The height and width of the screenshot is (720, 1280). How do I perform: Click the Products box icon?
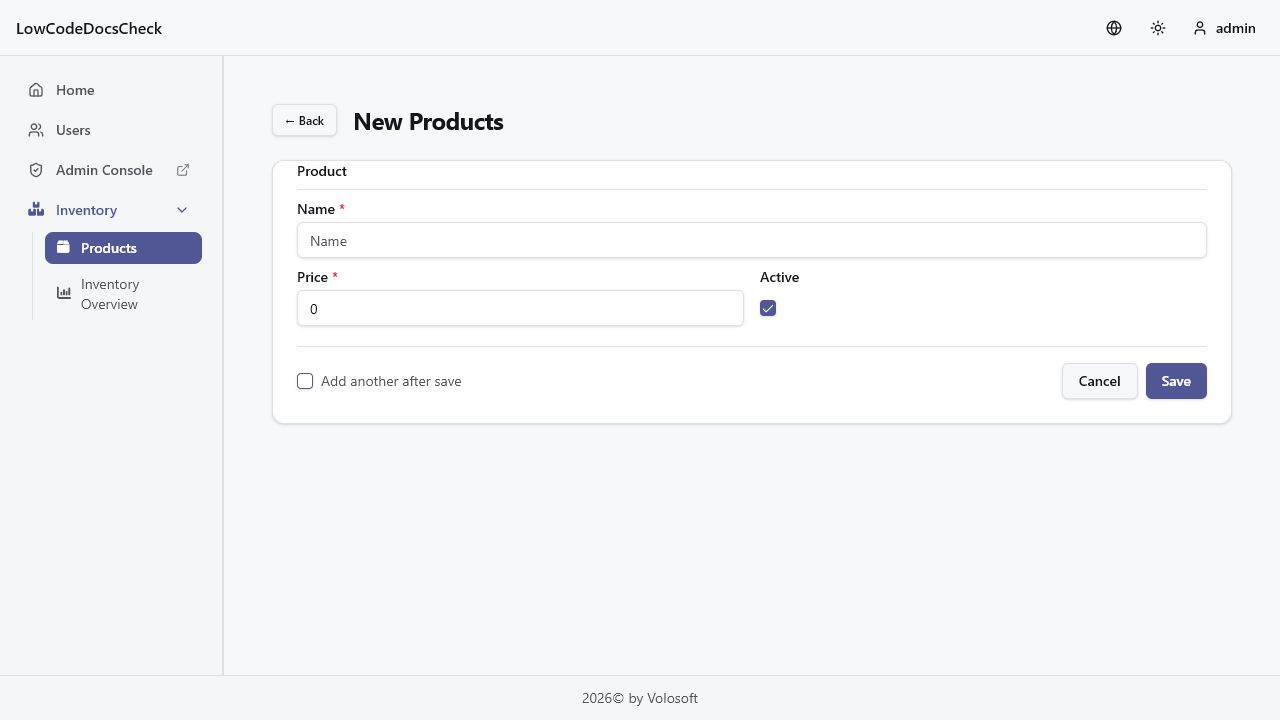pyautogui.click(x=63, y=247)
